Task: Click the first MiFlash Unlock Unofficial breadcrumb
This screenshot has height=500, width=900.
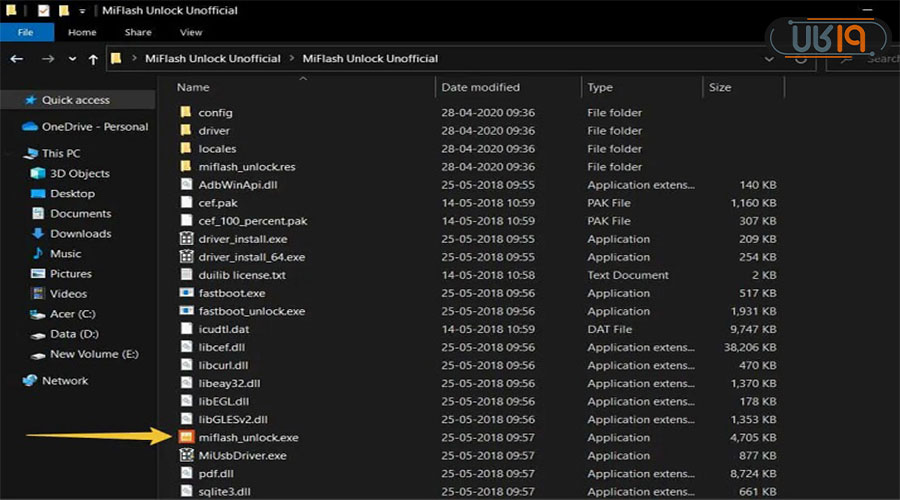Action: 212,59
